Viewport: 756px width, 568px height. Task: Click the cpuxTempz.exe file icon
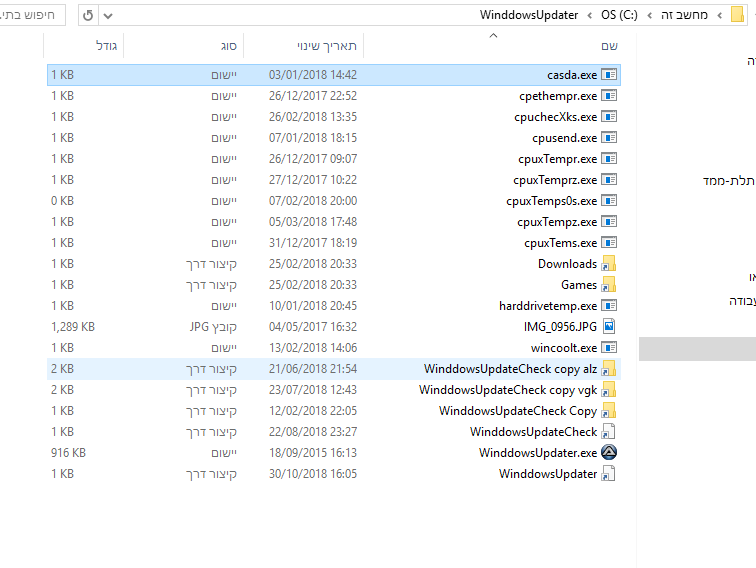click(609, 222)
